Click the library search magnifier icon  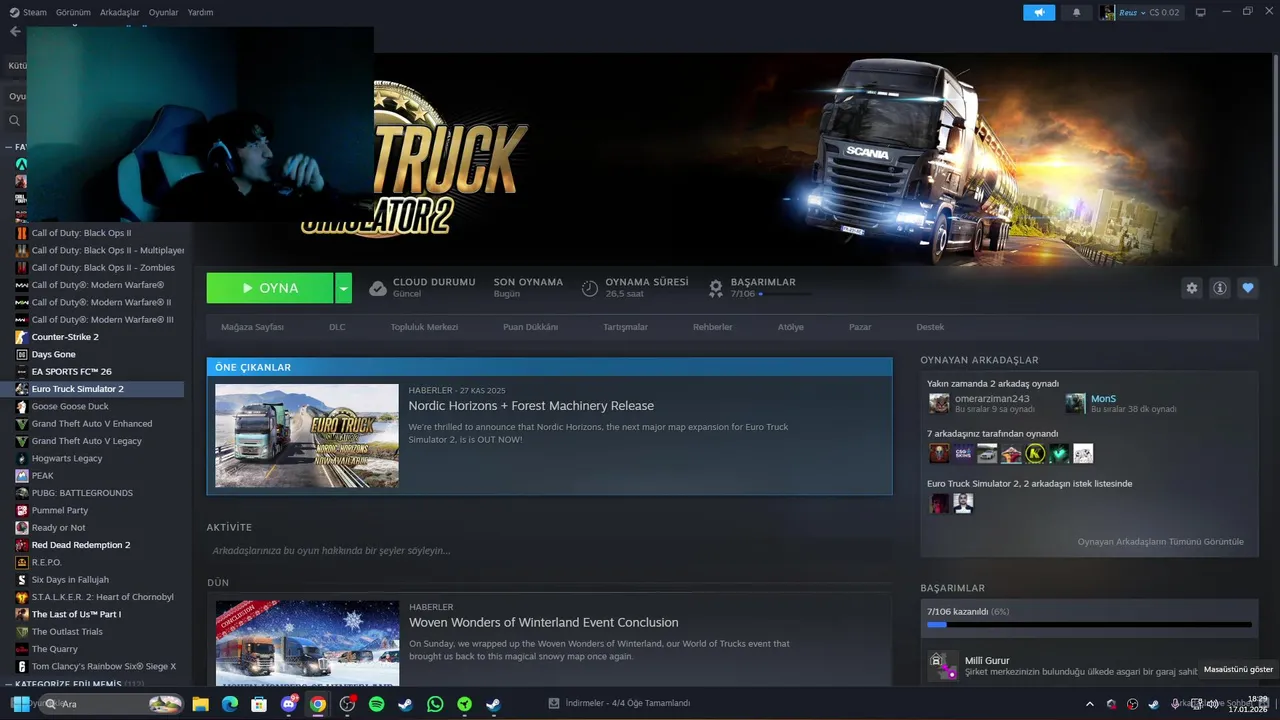pos(15,121)
